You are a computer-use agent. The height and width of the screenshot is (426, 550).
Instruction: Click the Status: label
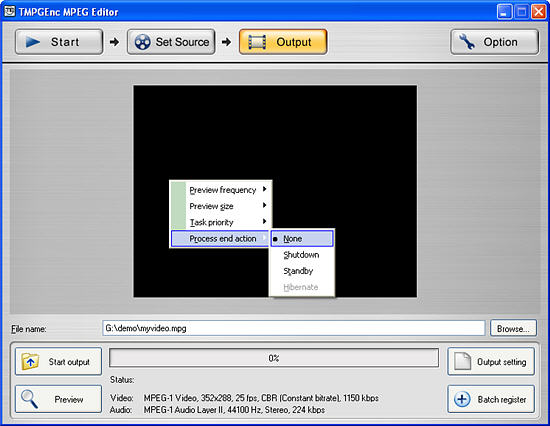click(122, 380)
